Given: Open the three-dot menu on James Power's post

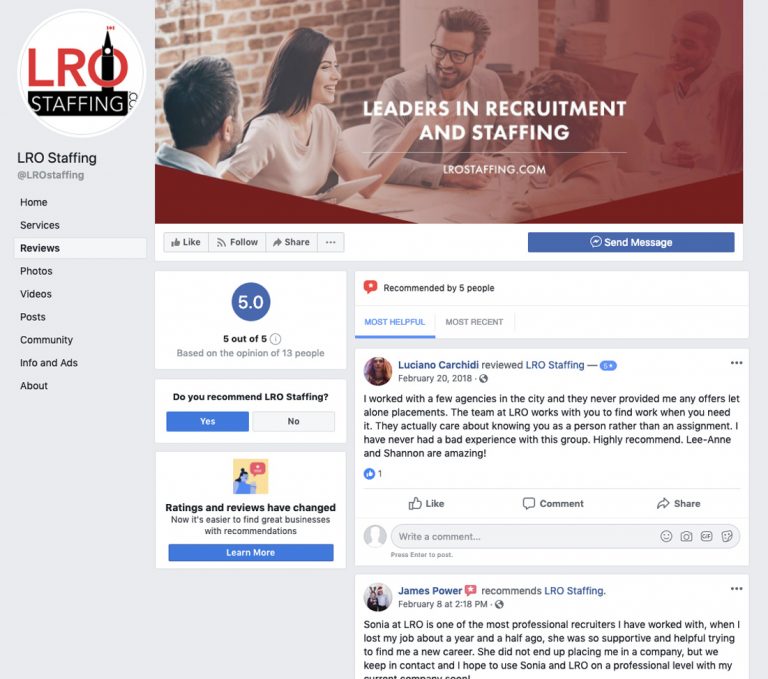Looking at the screenshot, I should [x=736, y=589].
